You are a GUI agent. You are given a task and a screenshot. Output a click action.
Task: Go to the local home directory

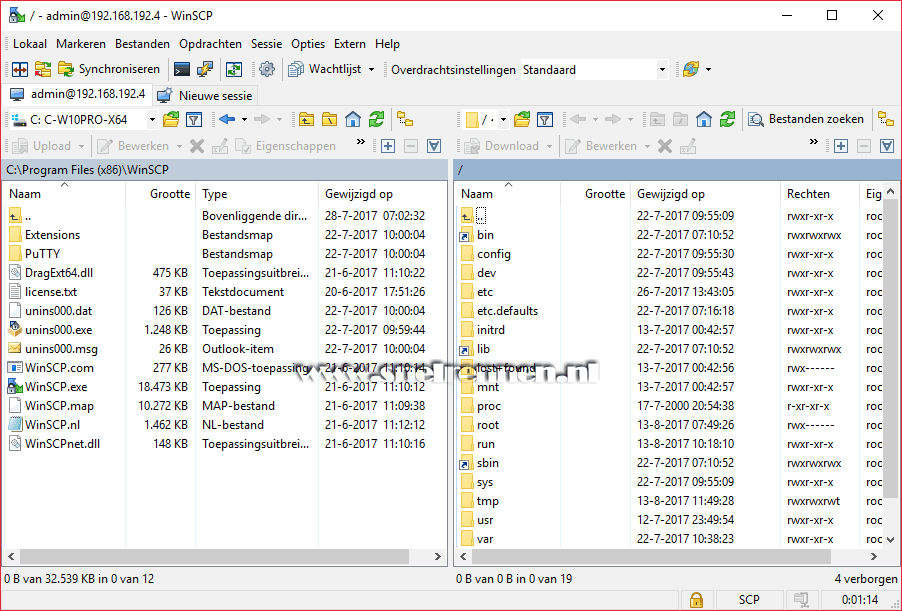(353, 120)
